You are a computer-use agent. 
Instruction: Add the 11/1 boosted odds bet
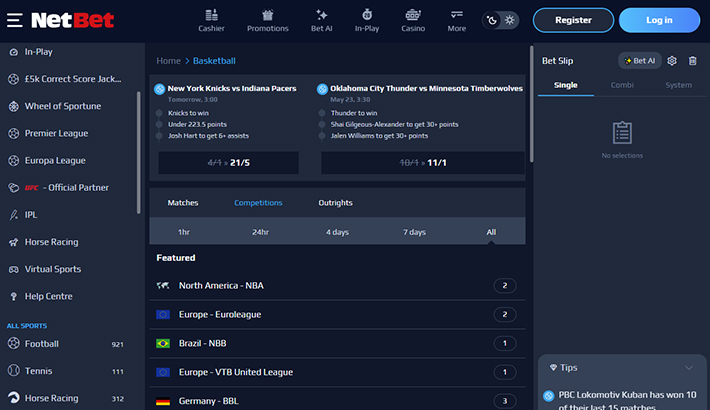(423, 163)
